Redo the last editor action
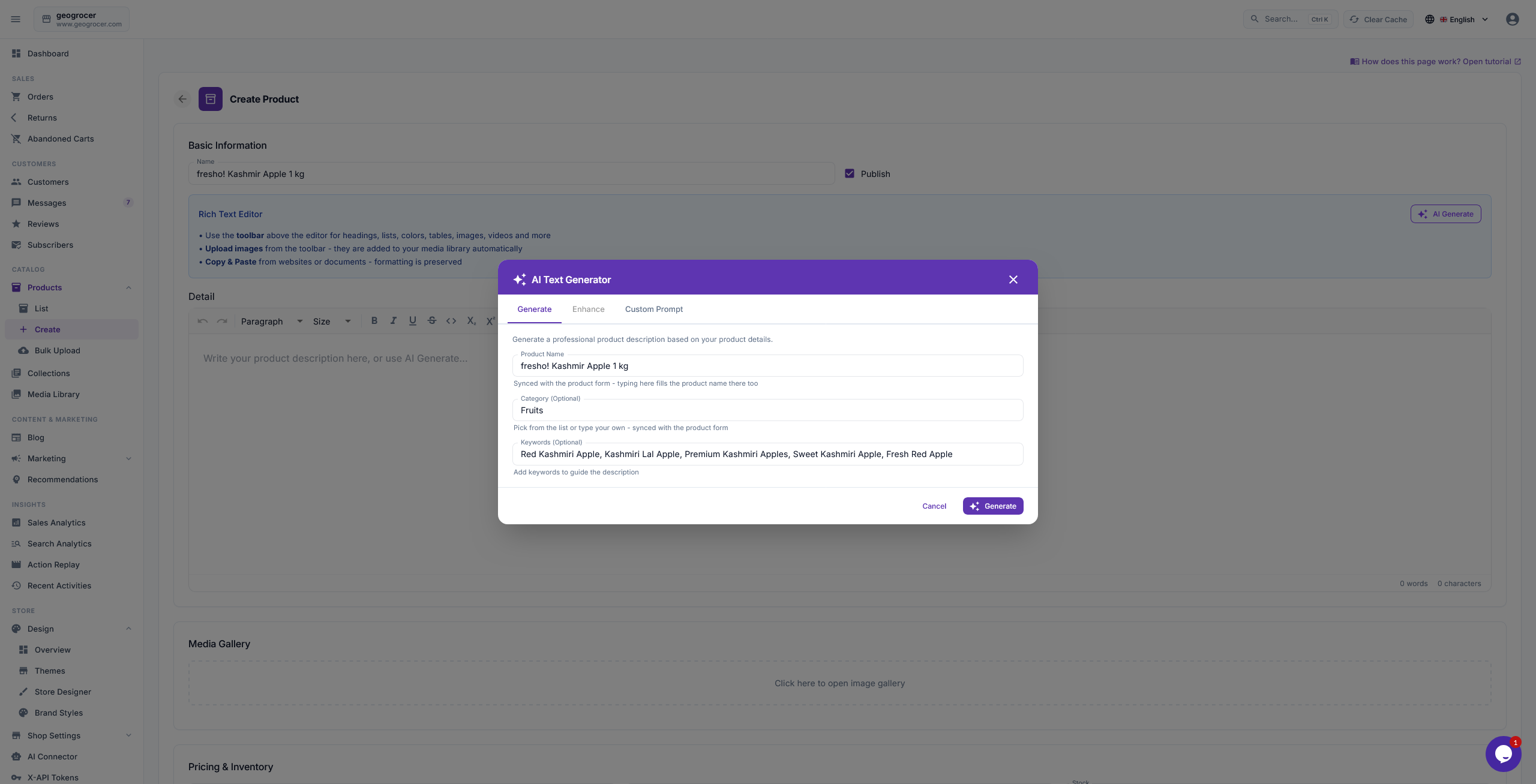 pos(222,321)
